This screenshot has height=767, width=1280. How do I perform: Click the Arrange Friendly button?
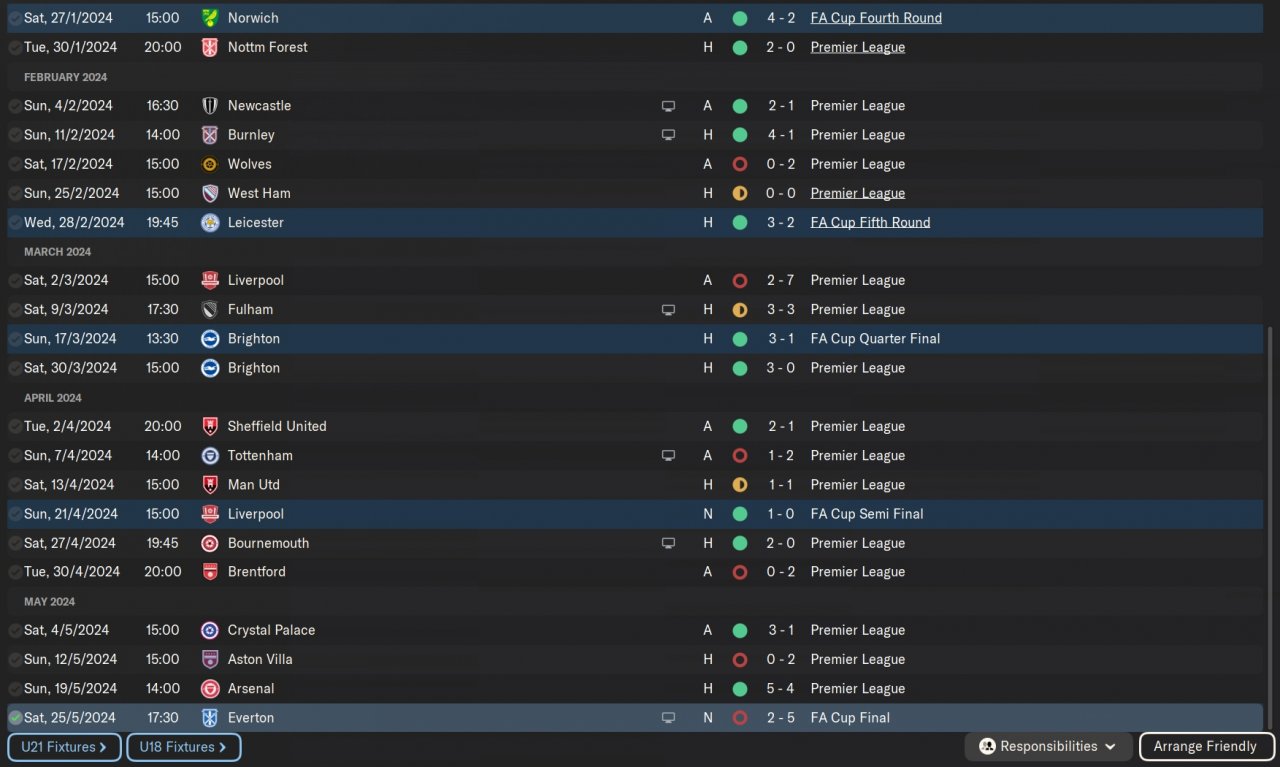(x=1204, y=747)
